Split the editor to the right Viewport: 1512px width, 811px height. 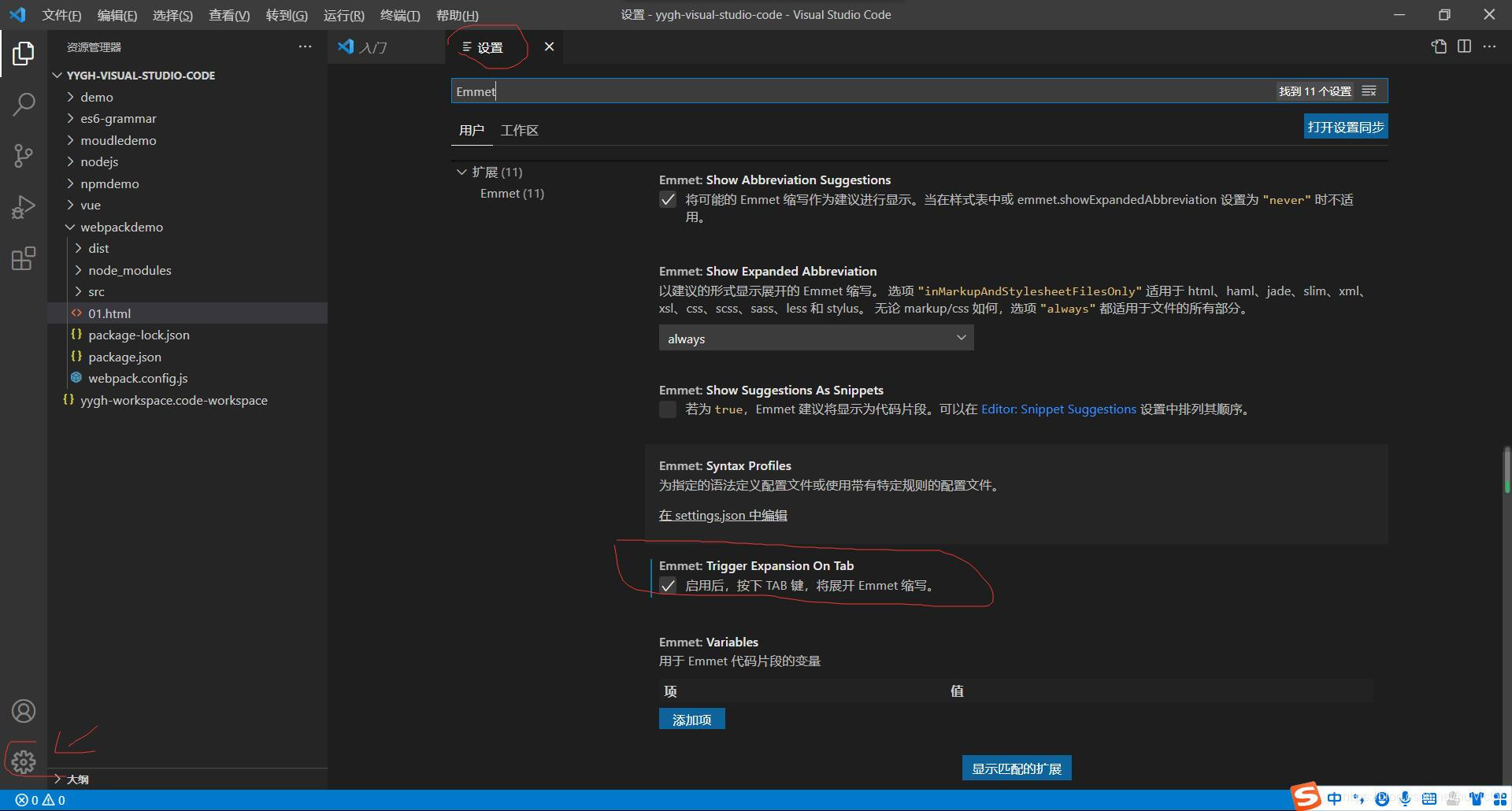point(1464,46)
